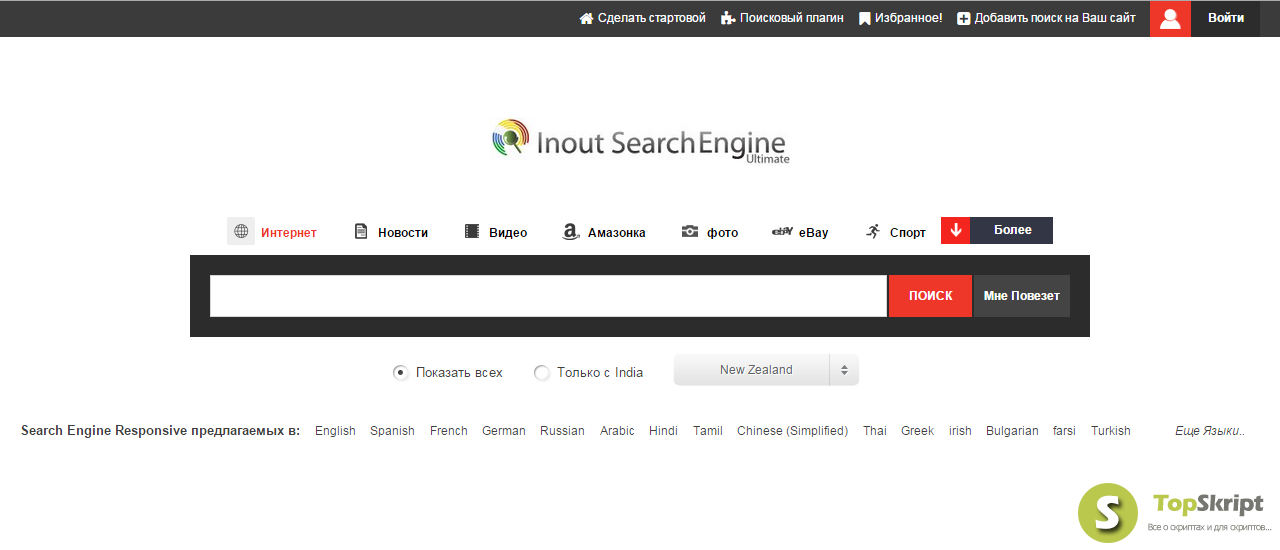Click the bookmark icon beside Избранное

click(x=865, y=18)
